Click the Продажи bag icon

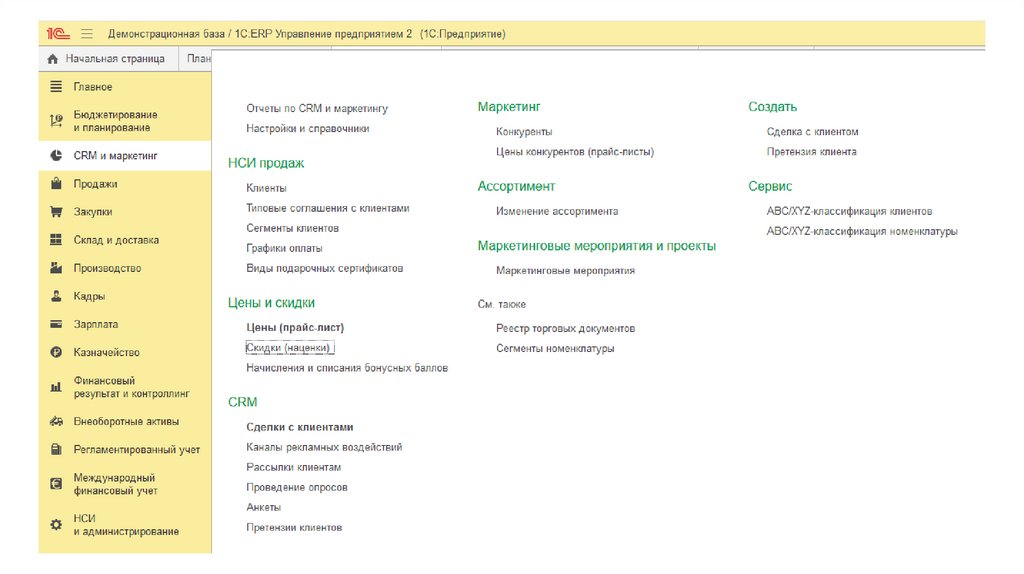coord(56,183)
